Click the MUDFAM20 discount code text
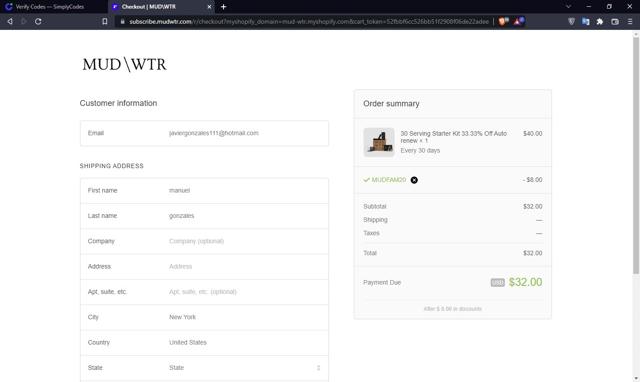This screenshot has height=382, width=640. click(x=389, y=180)
